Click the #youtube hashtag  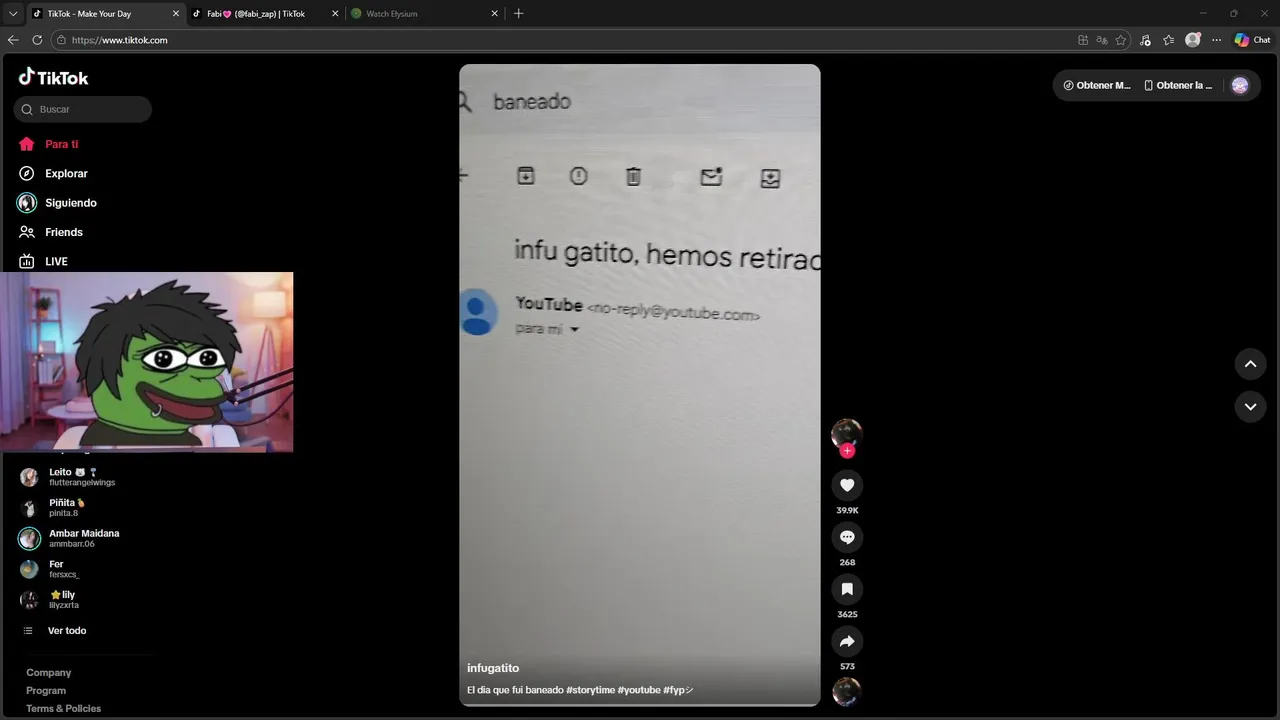(639, 690)
